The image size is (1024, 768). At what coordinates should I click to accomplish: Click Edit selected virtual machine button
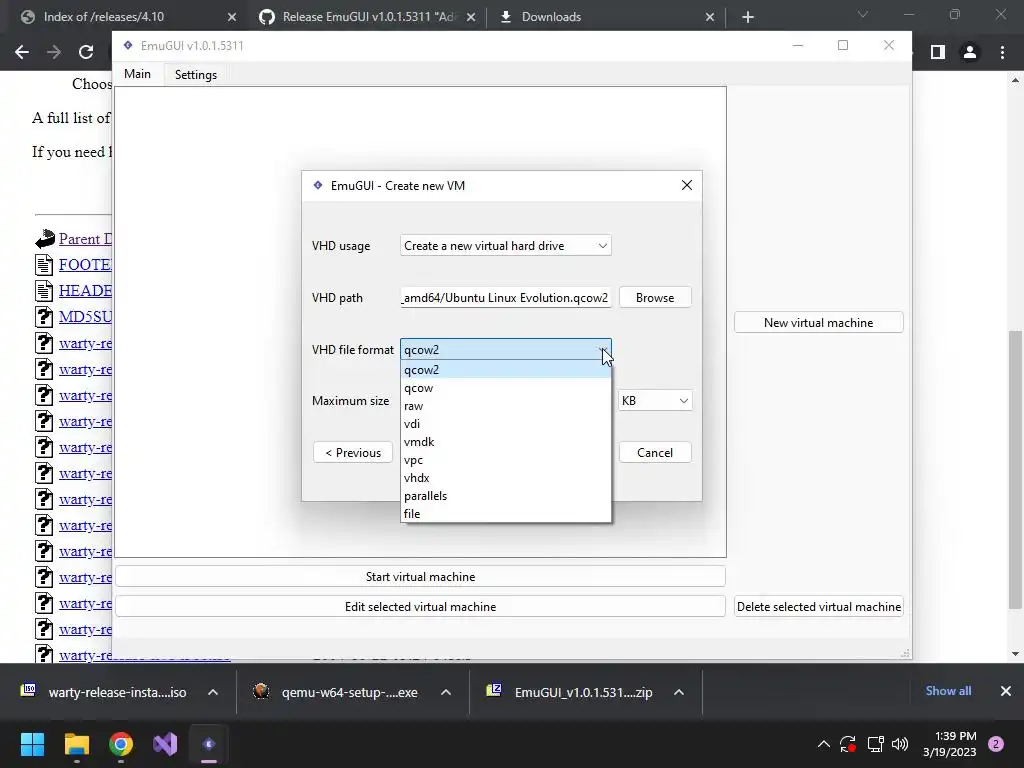point(420,607)
